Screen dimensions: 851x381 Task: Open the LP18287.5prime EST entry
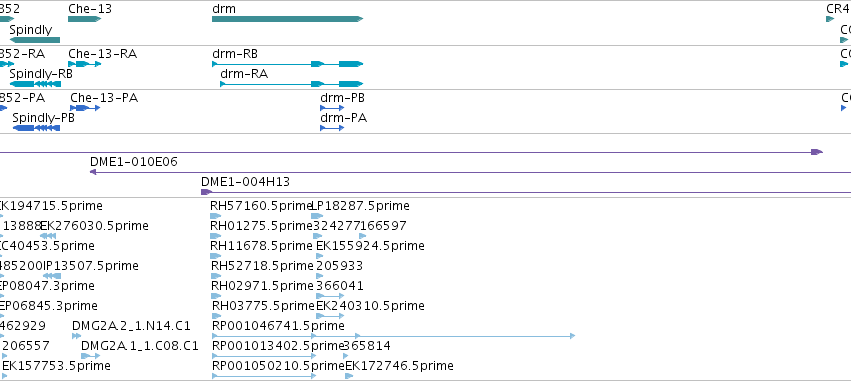[360, 206]
